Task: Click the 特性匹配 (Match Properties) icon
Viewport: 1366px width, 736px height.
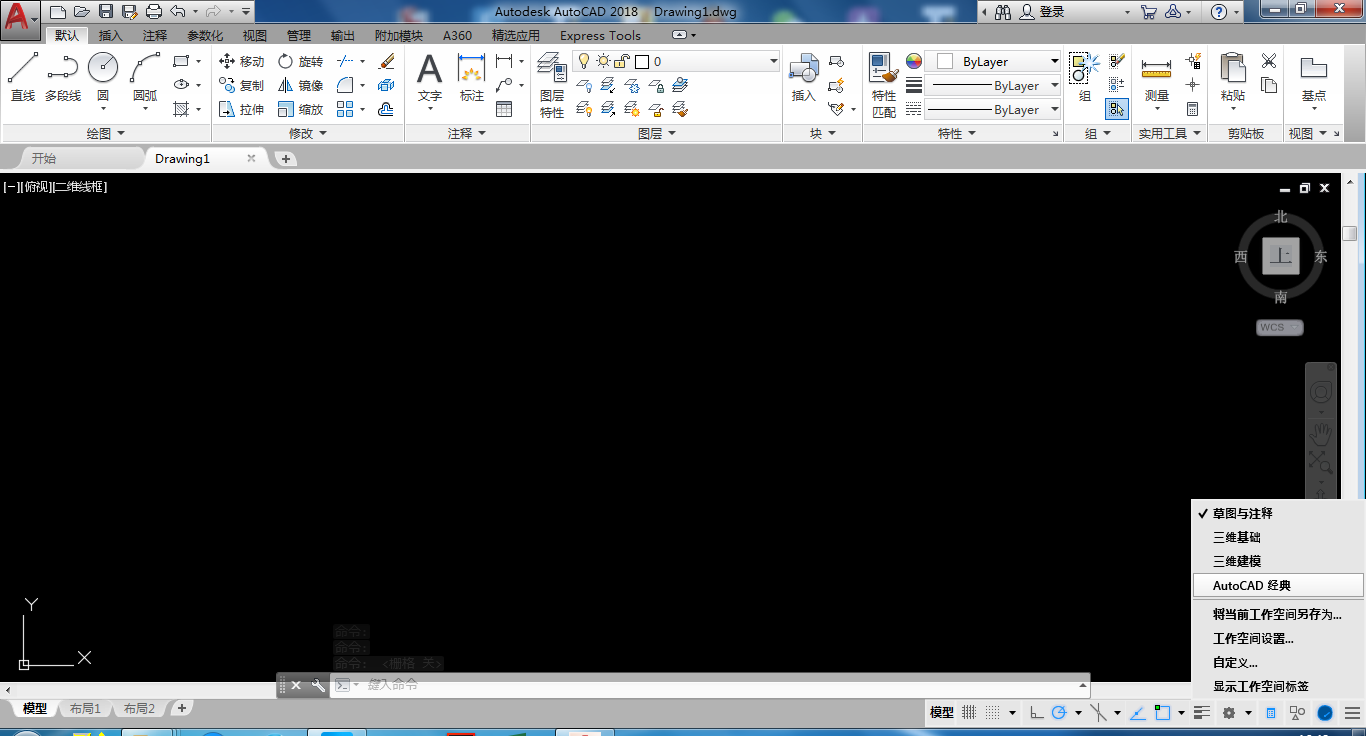Action: [x=883, y=85]
